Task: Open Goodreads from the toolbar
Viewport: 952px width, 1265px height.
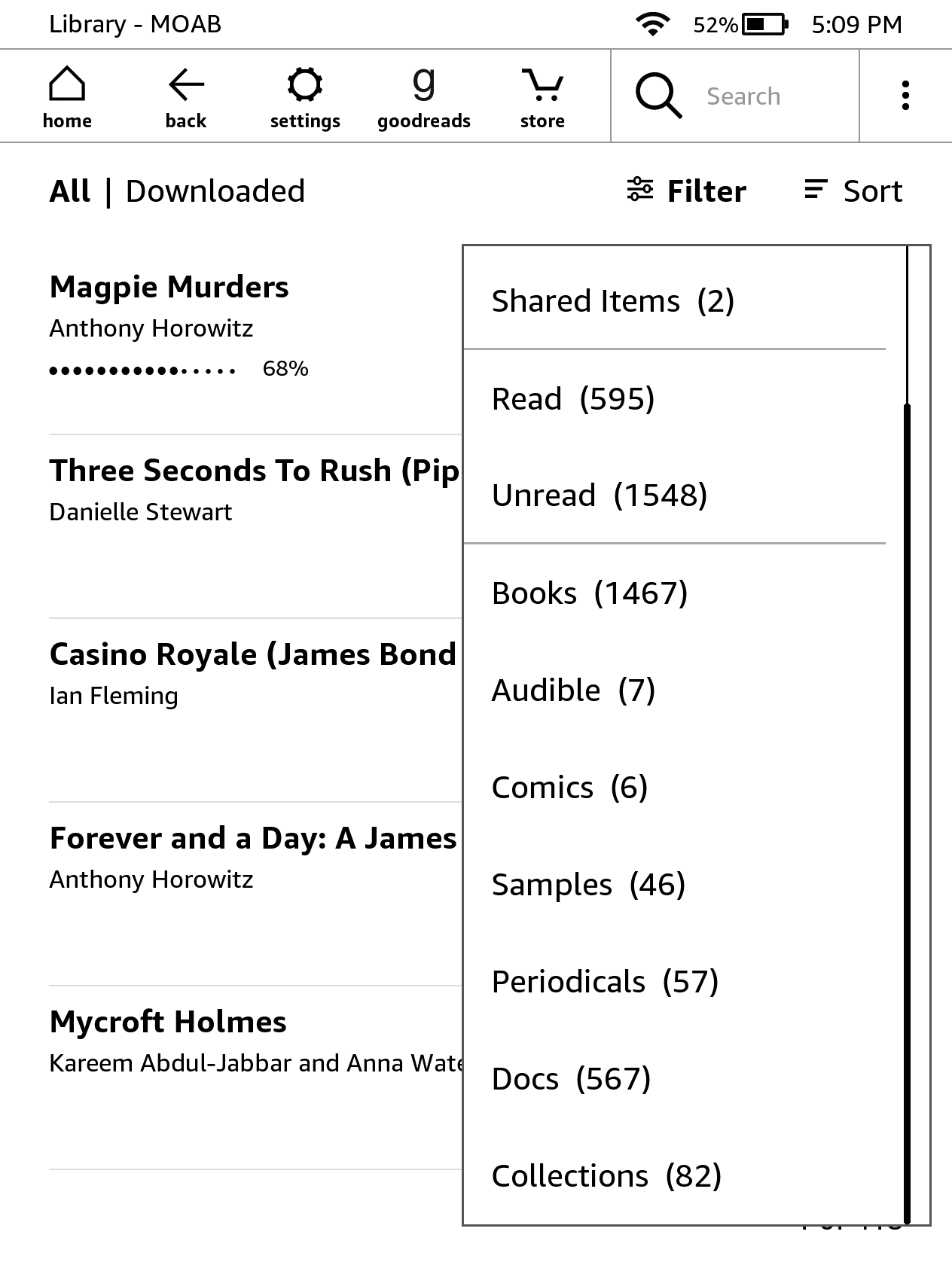Action: point(424,96)
